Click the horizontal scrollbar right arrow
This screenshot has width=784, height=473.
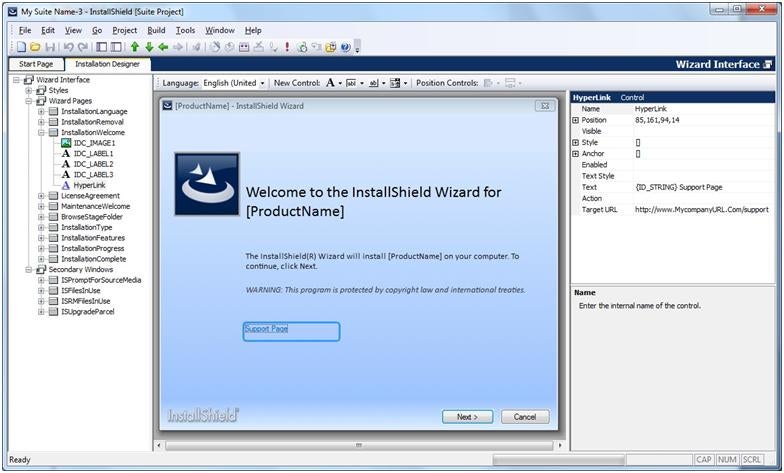click(560, 445)
